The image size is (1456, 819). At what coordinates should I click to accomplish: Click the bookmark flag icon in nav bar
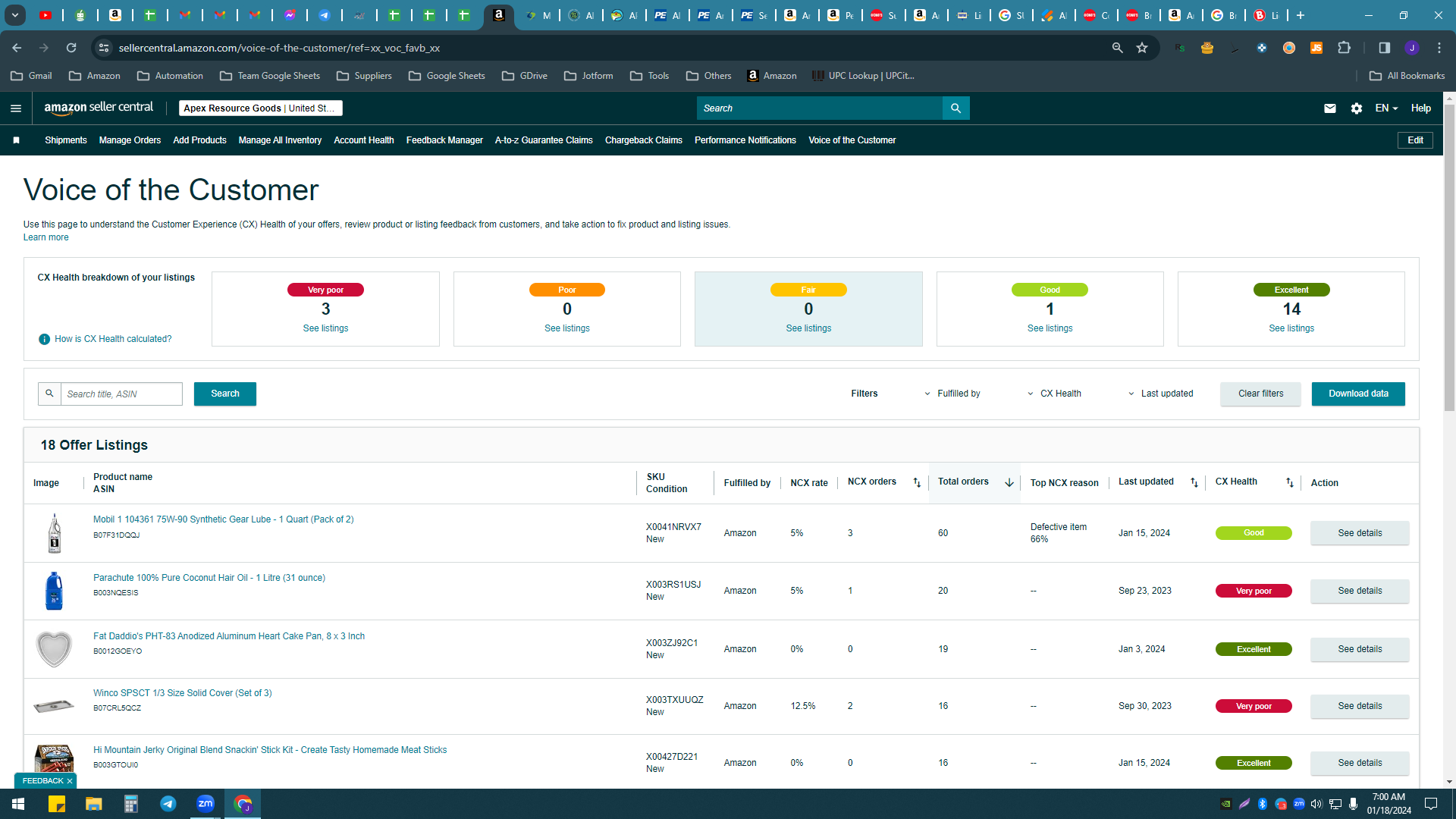click(x=16, y=140)
